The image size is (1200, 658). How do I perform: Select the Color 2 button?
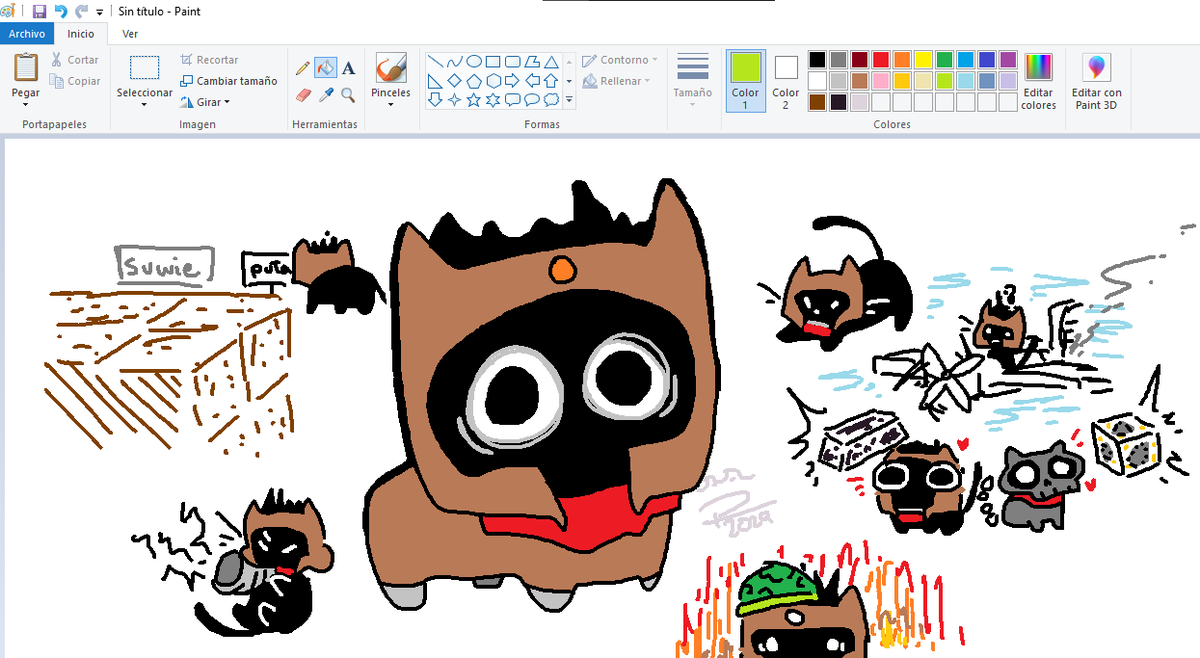786,80
